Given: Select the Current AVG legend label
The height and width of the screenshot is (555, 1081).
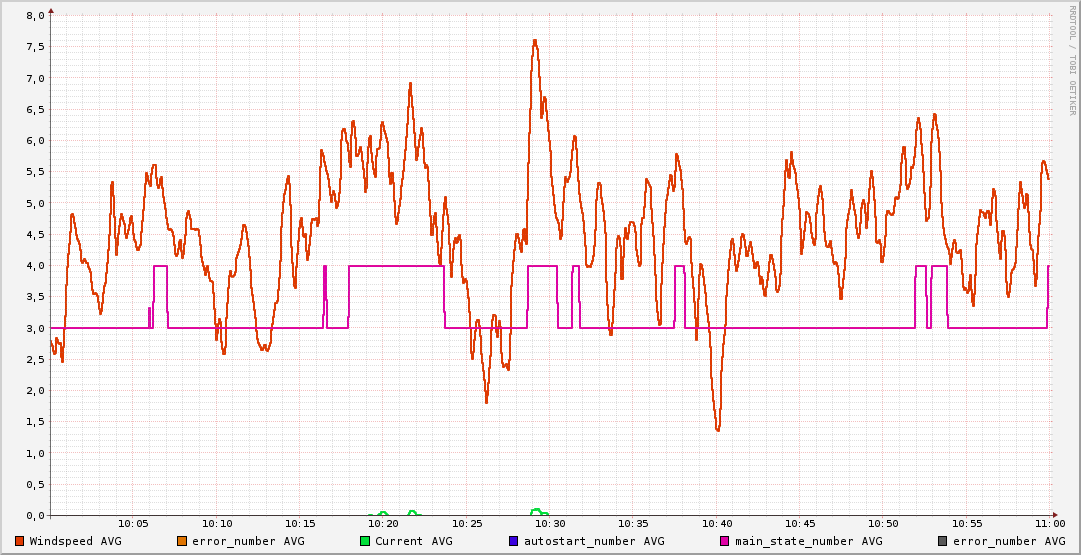Looking at the screenshot, I should tap(414, 541).
